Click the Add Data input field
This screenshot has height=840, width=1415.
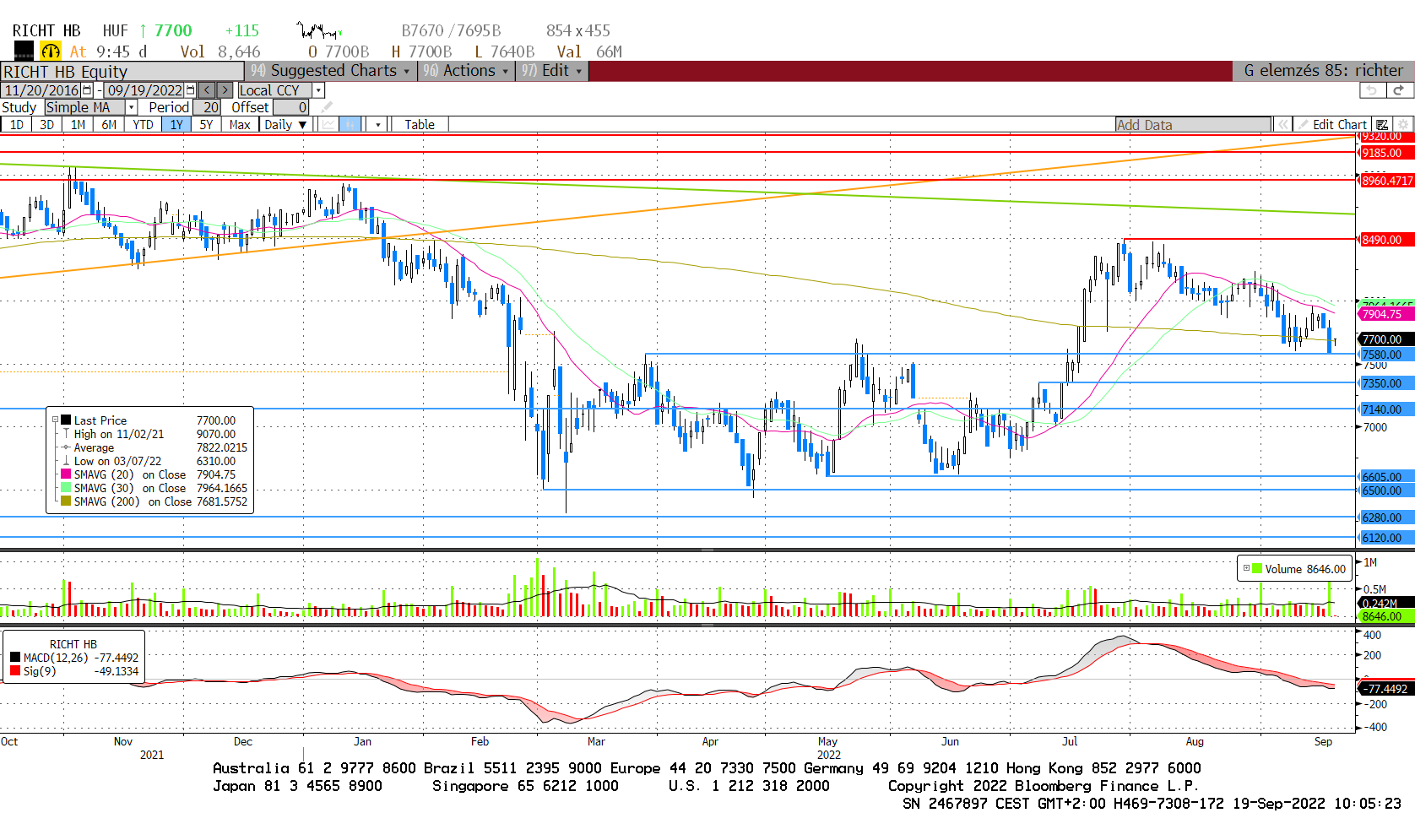pos(1193,125)
